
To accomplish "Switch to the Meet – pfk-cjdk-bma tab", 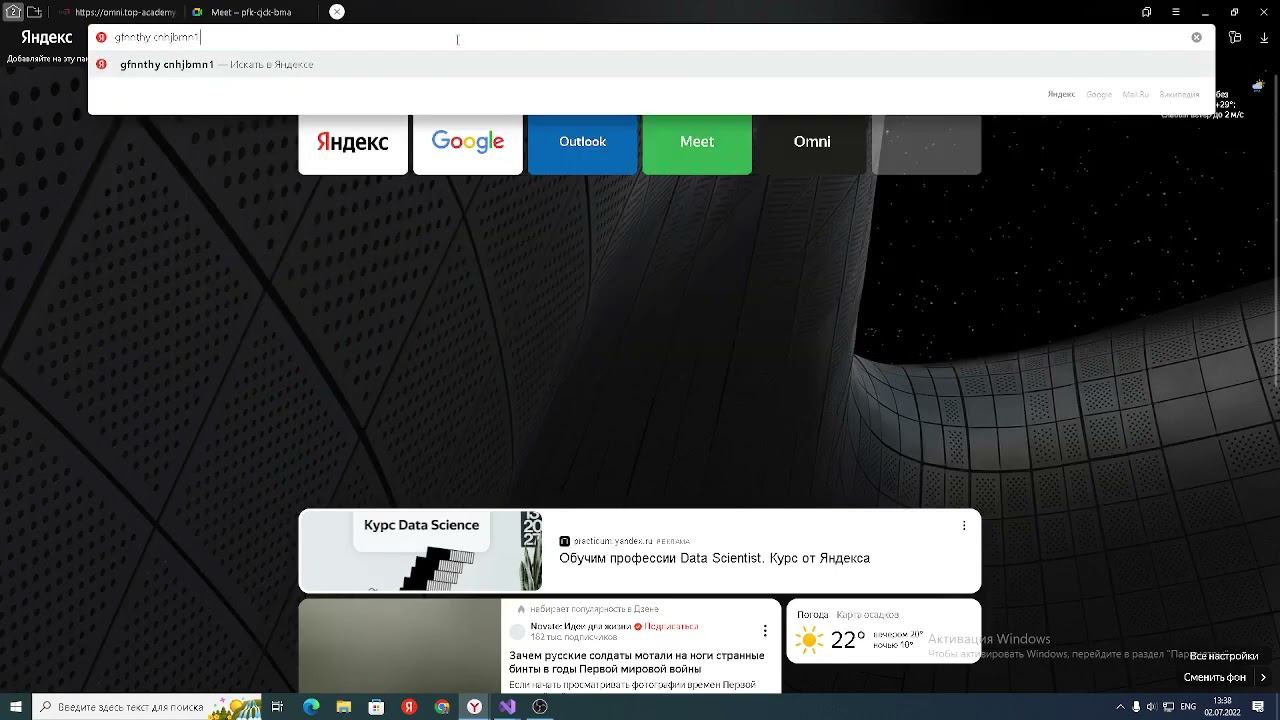I will (250, 12).
